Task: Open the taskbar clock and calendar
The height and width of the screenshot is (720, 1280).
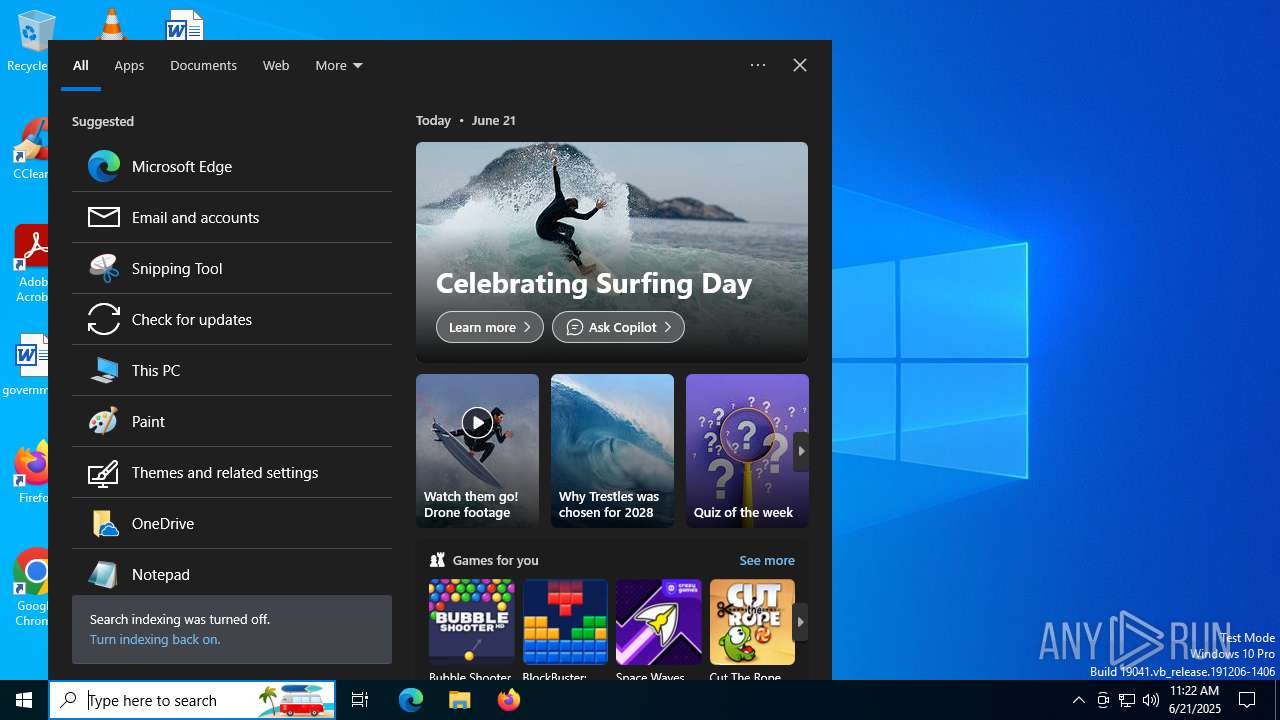Action: pos(1194,700)
